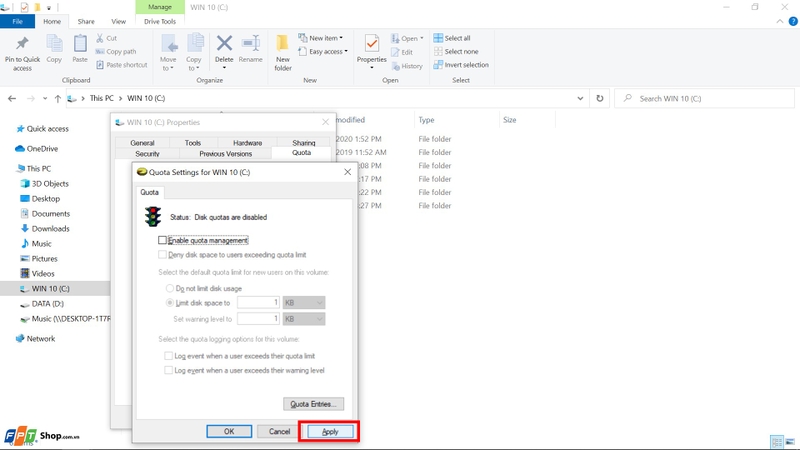The image size is (800, 450).
Task: Expand the Delete button dropdown arrow
Action: [224, 67]
